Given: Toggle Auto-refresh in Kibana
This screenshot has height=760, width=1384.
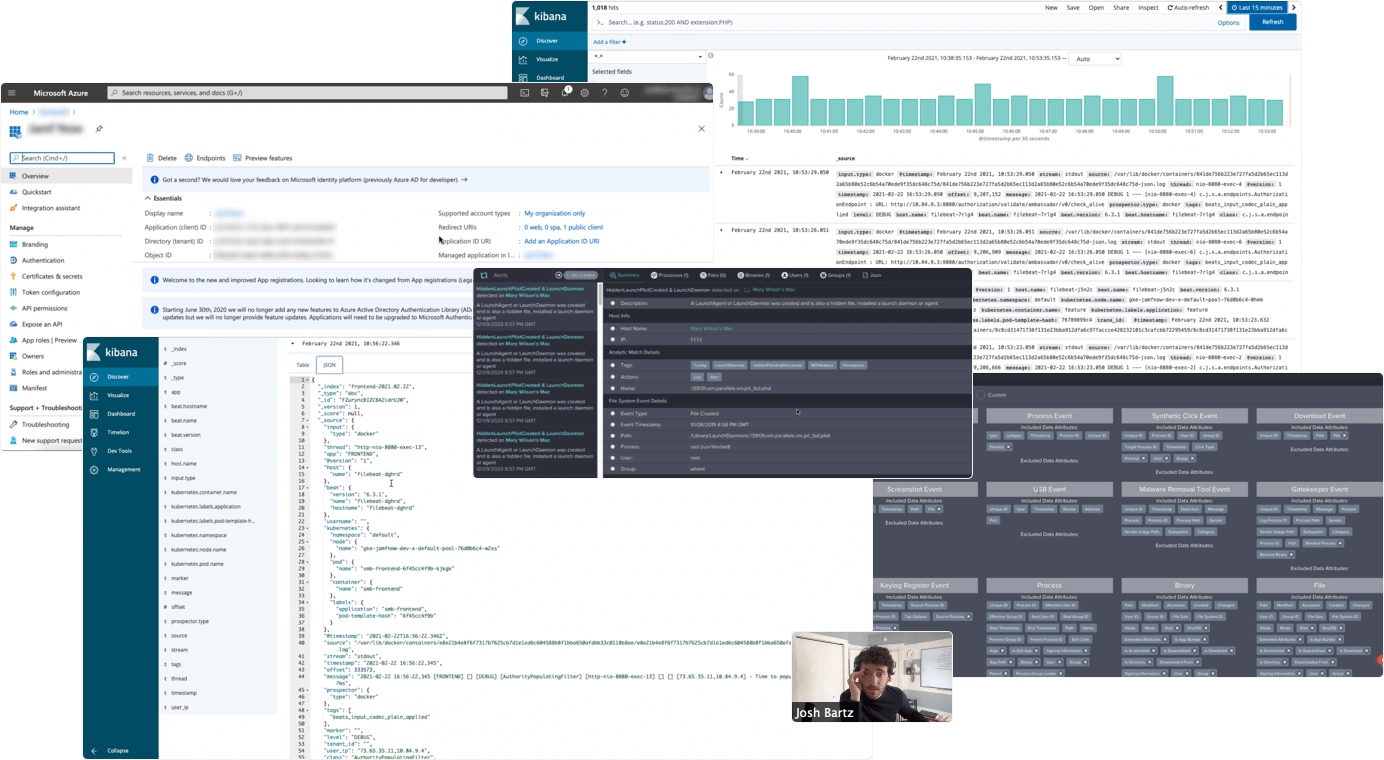Looking at the screenshot, I should 1187,7.
